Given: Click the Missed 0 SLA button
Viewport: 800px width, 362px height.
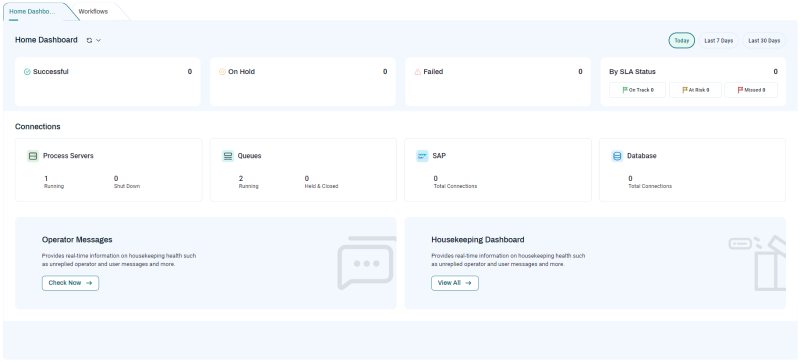Looking at the screenshot, I should pos(751,90).
